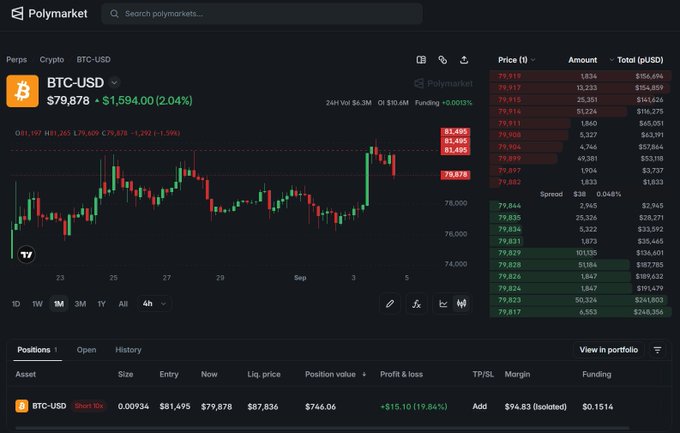Open the Positions tab
The height and width of the screenshot is (433, 680).
37,350
